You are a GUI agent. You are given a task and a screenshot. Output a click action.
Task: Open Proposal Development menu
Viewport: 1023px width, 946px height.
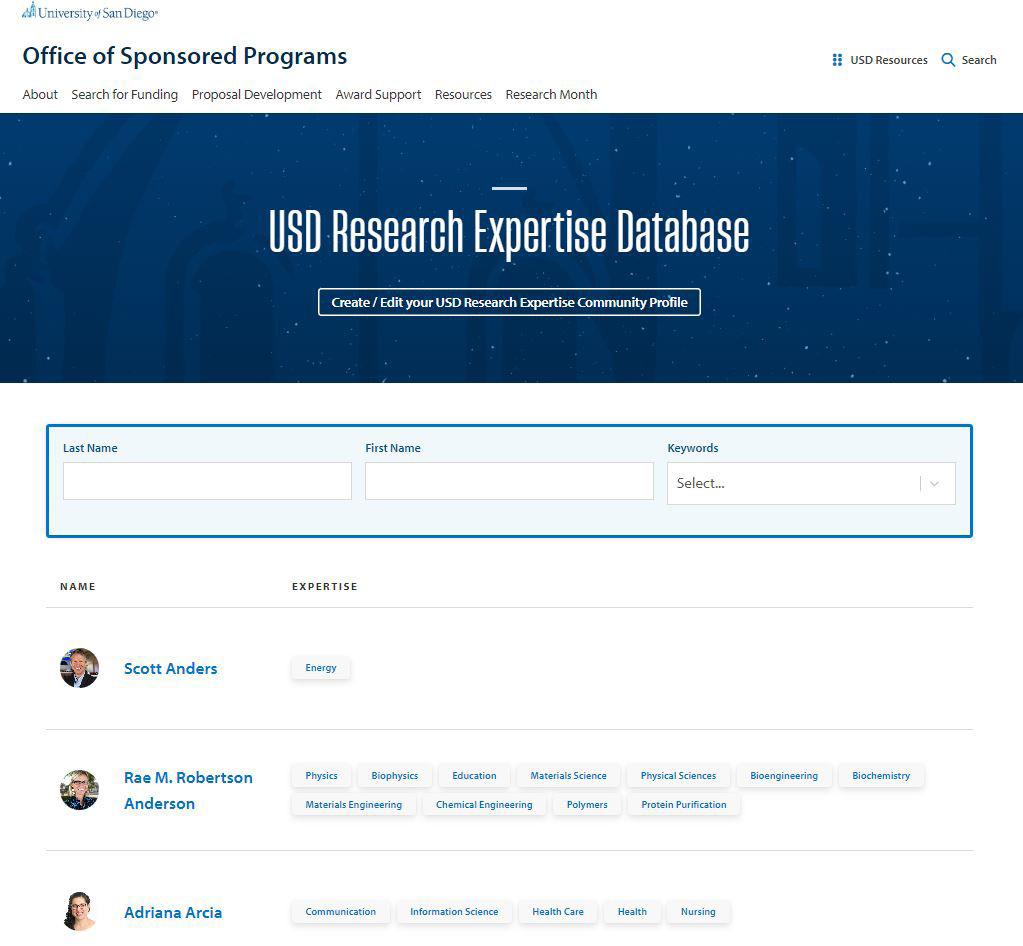pos(256,95)
